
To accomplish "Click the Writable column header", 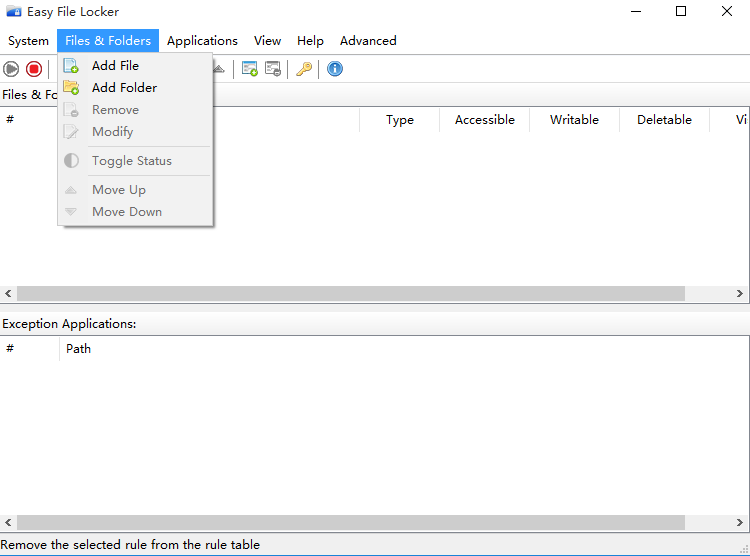I will pyautogui.click(x=574, y=120).
